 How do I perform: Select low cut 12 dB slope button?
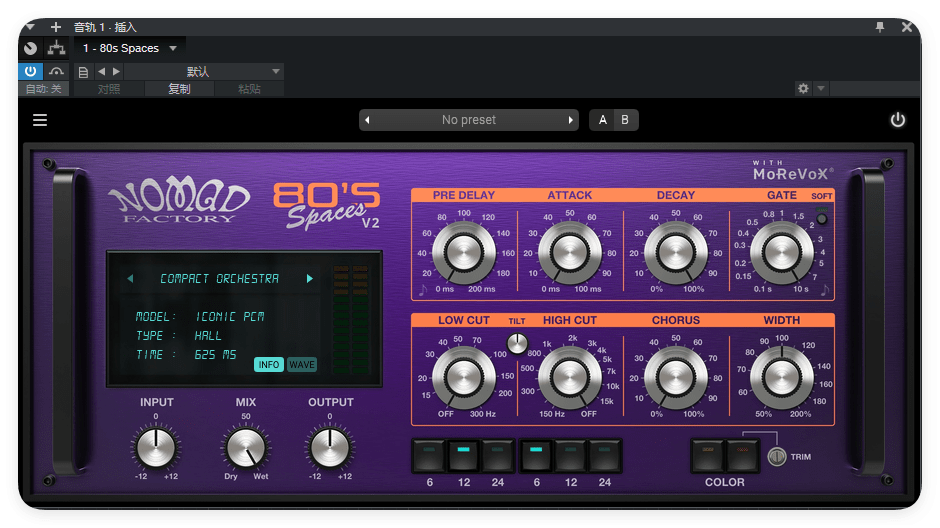pyautogui.click(x=463, y=455)
